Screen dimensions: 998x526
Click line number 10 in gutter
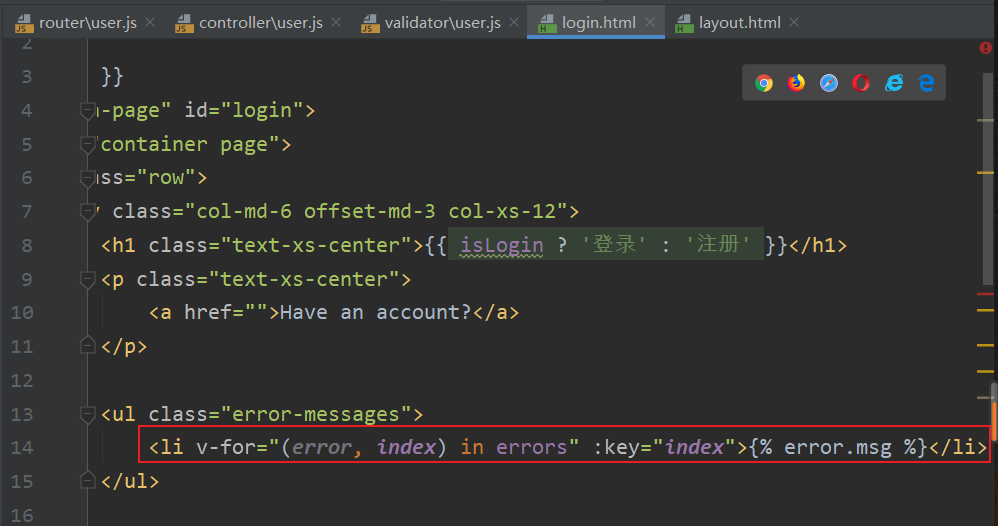[22, 313]
